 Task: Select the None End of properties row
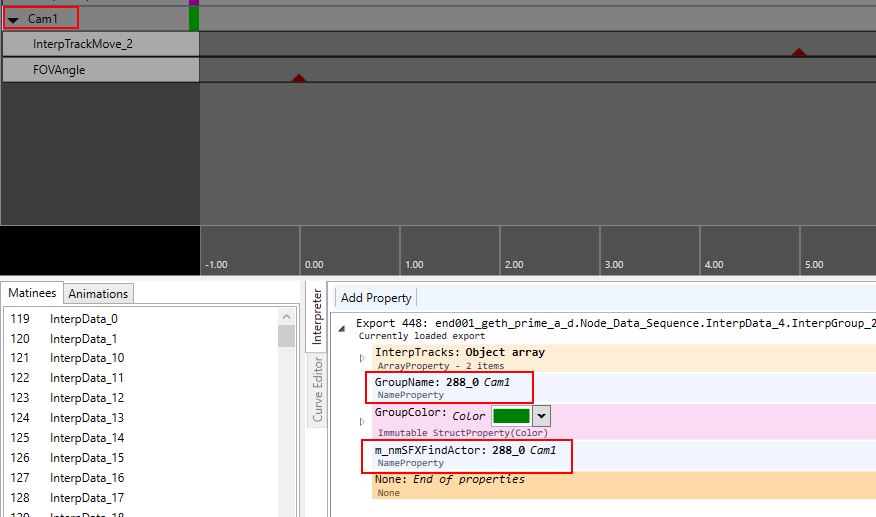pos(623,485)
